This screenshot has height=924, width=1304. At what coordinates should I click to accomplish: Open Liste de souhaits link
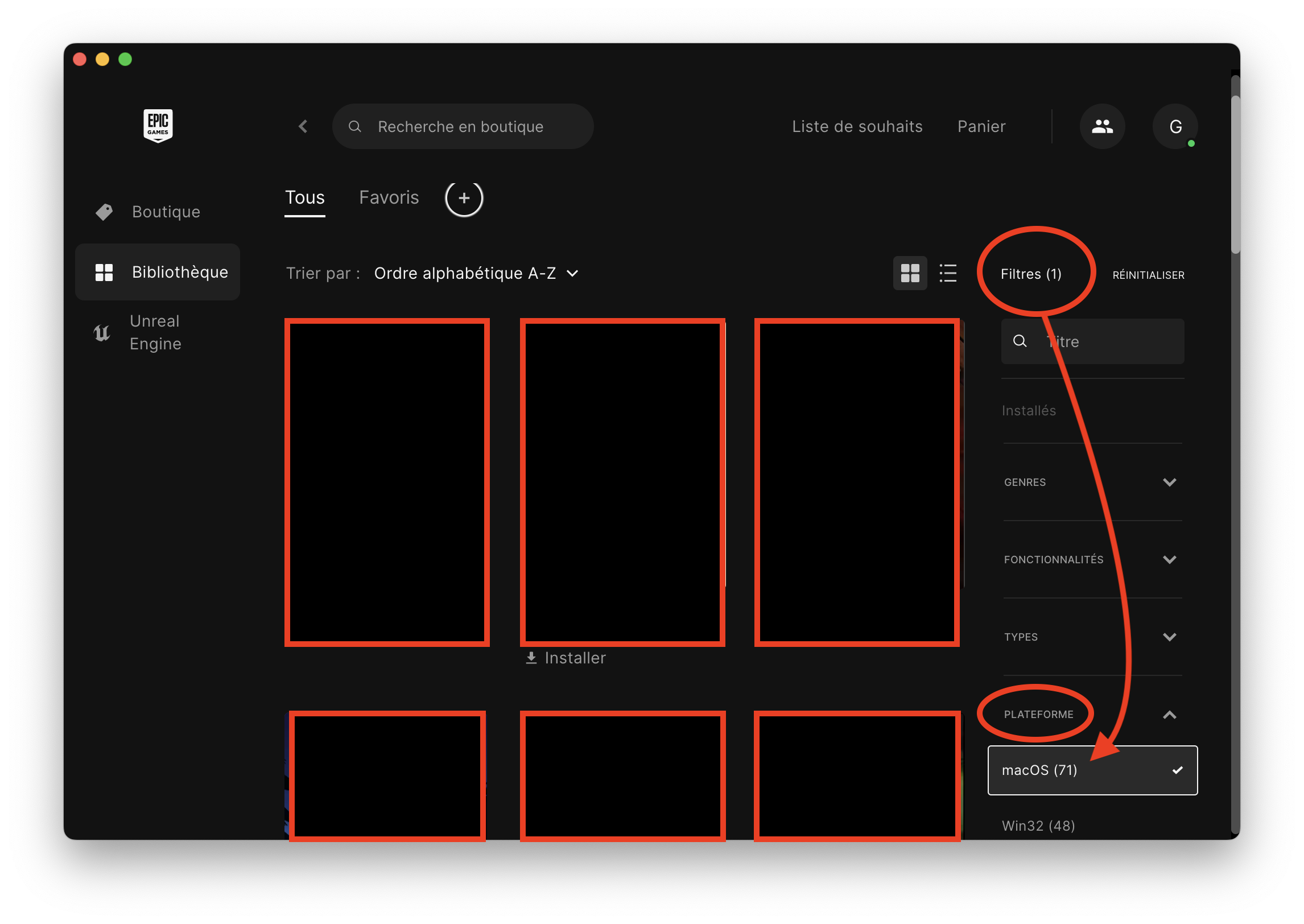pyautogui.click(x=857, y=126)
